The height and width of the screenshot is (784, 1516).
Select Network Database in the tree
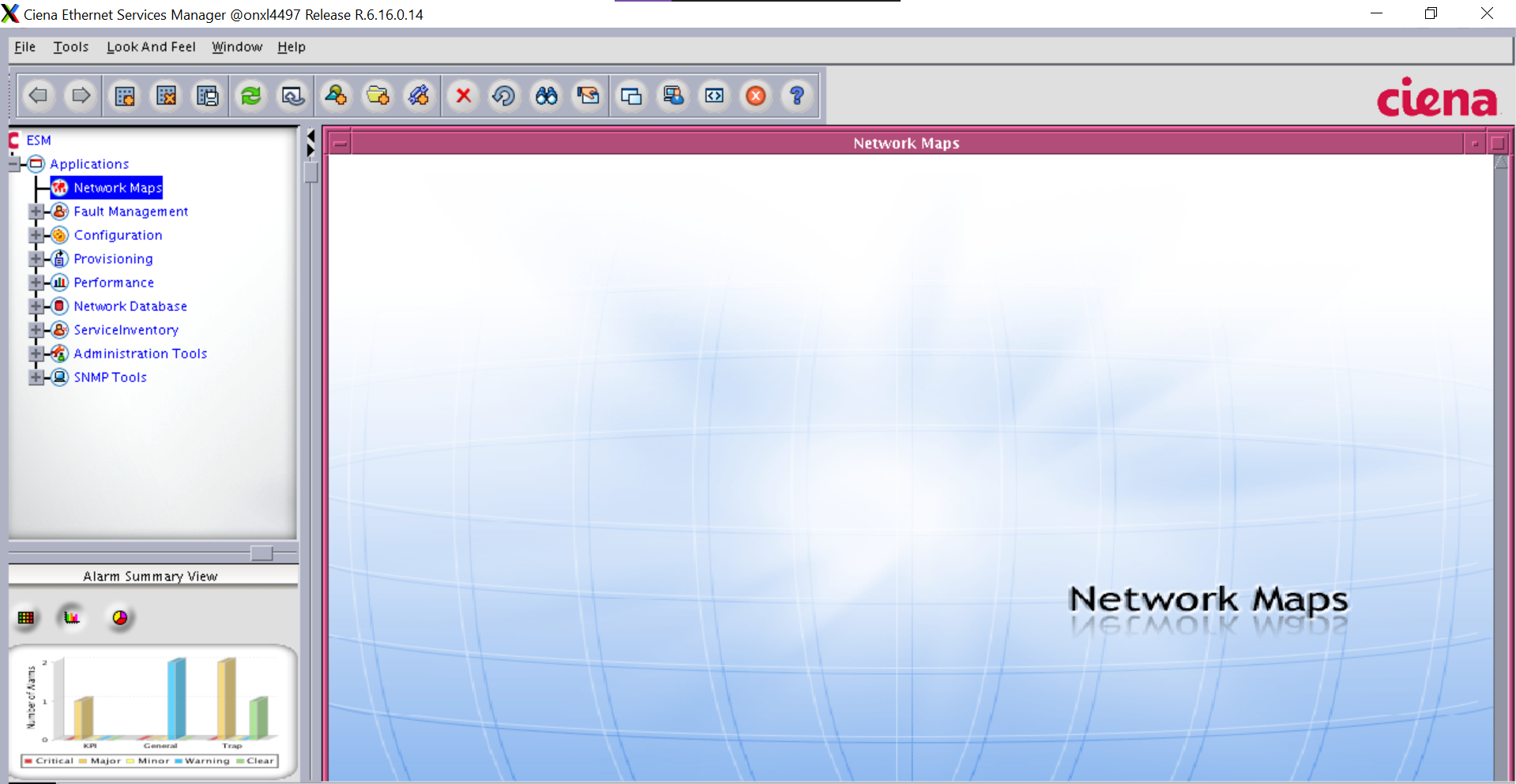(130, 306)
